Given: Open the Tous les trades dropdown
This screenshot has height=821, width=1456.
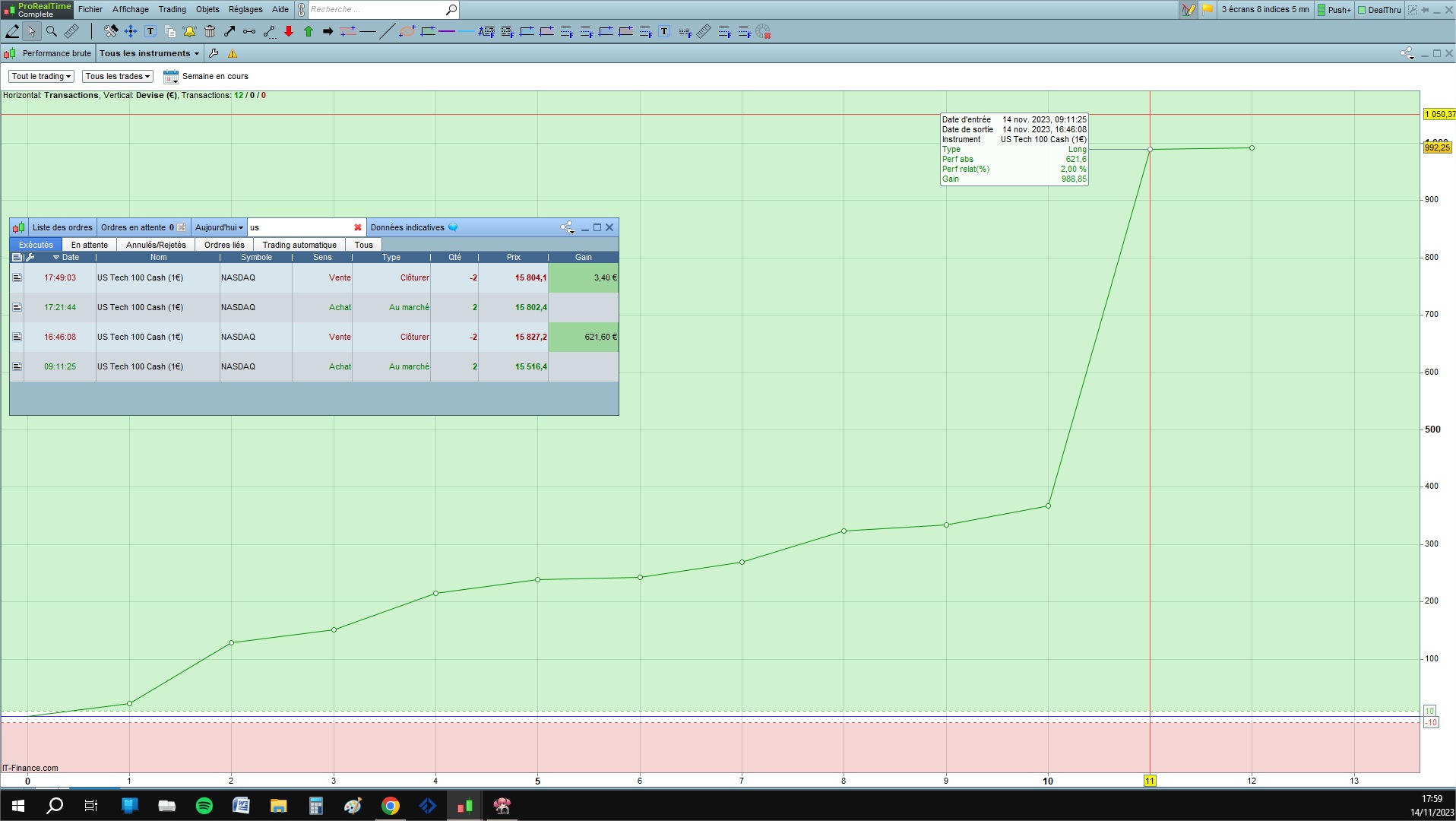Looking at the screenshot, I should coord(118,76).
